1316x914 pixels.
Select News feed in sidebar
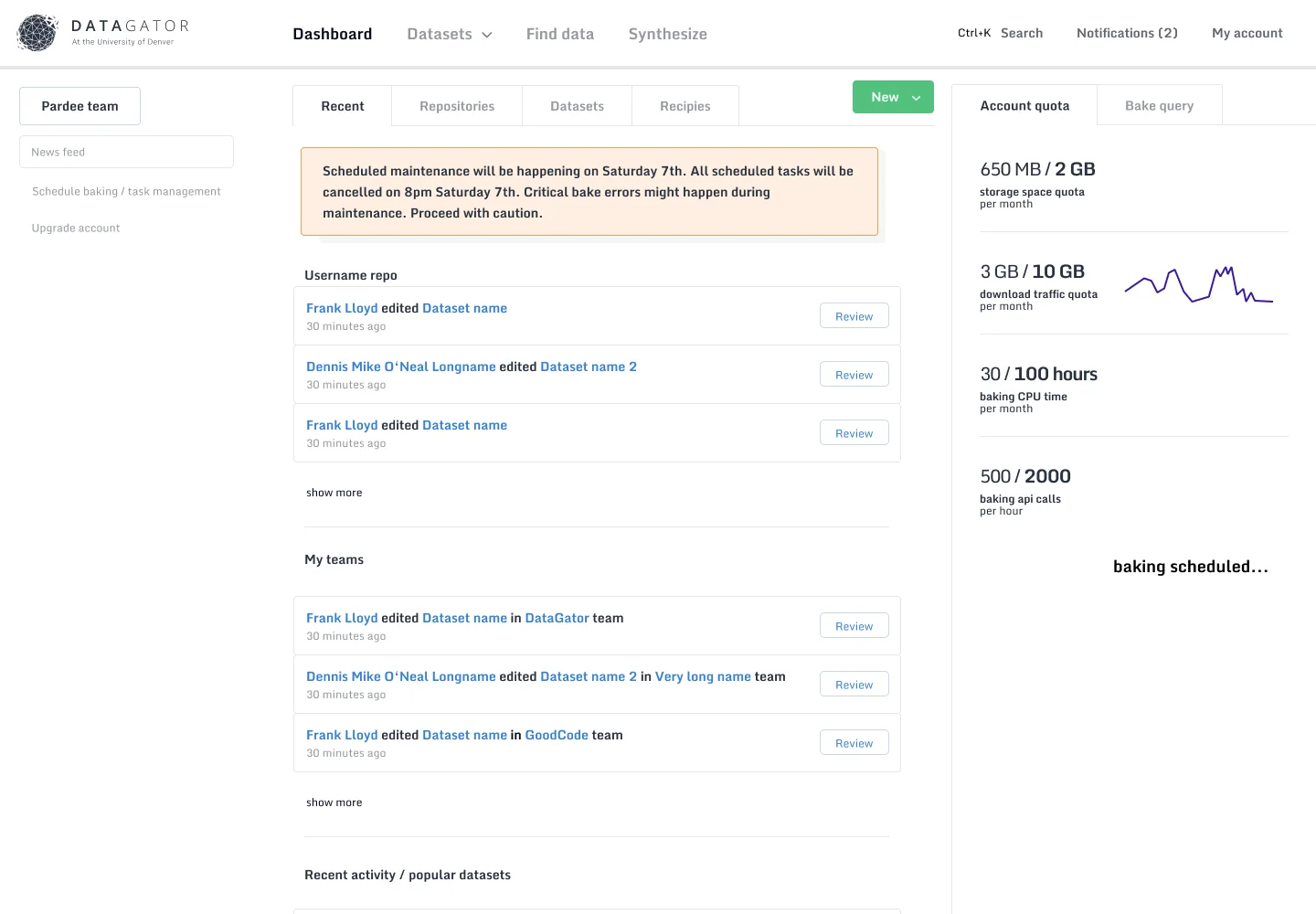point(126,152)
